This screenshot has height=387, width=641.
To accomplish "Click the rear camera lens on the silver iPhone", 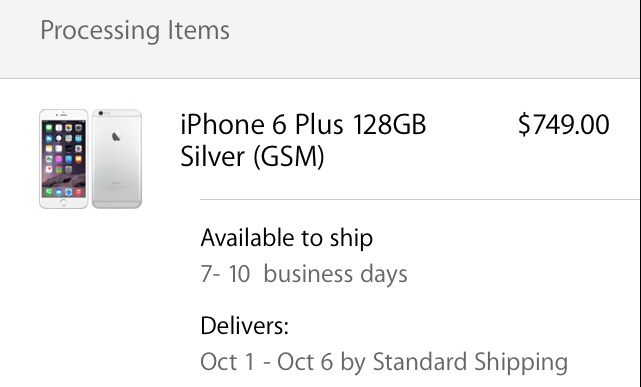I will 101,113.
